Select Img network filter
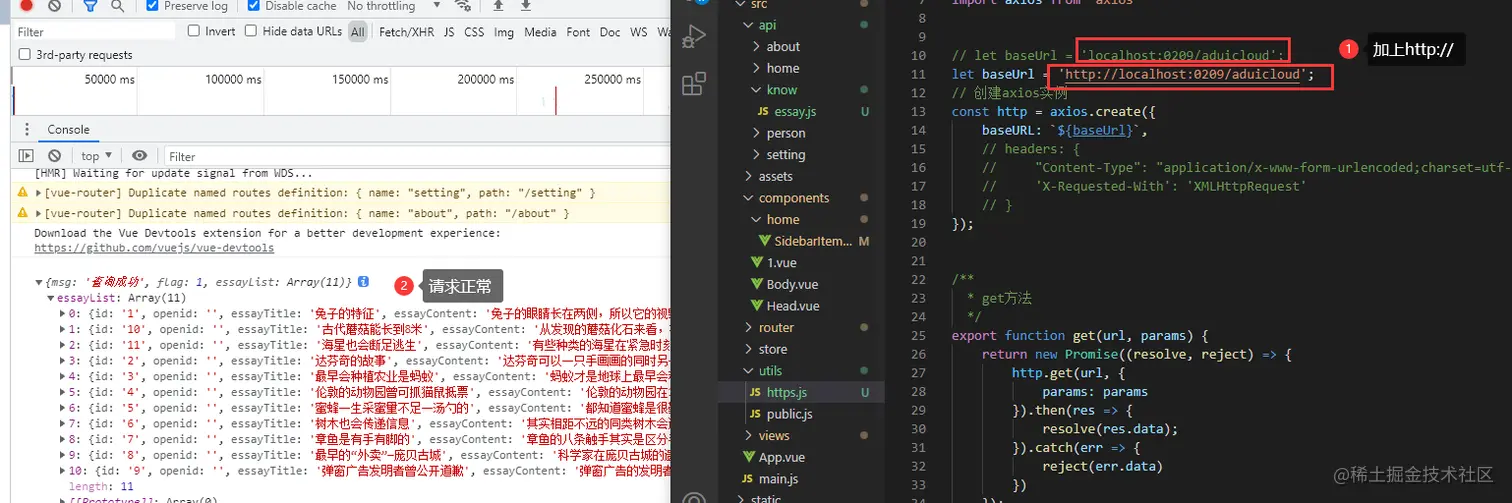The height and width of the screenshot is (503, 1512). pyautogui.click(x=504, y=32)
